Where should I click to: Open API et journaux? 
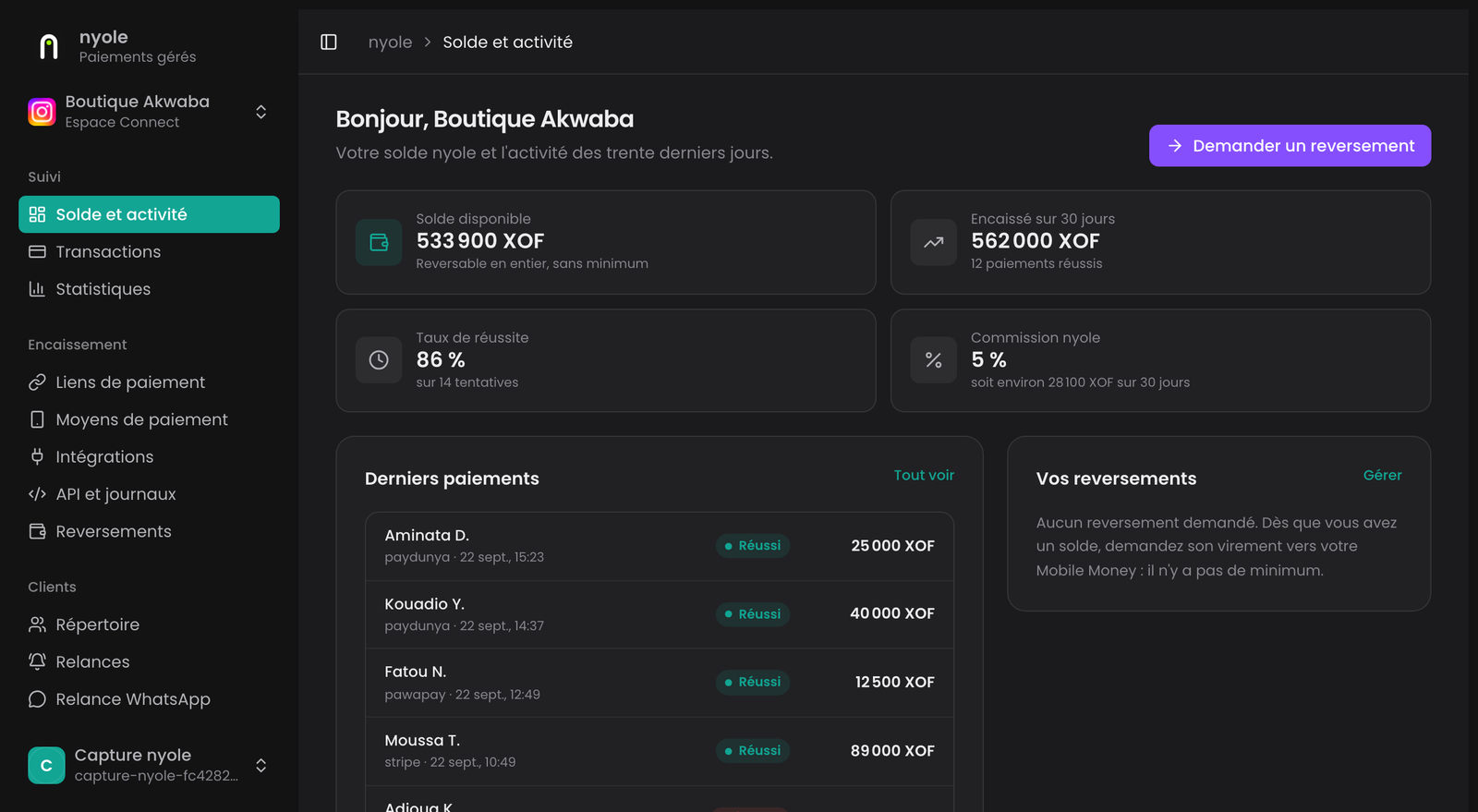(149, 494)
